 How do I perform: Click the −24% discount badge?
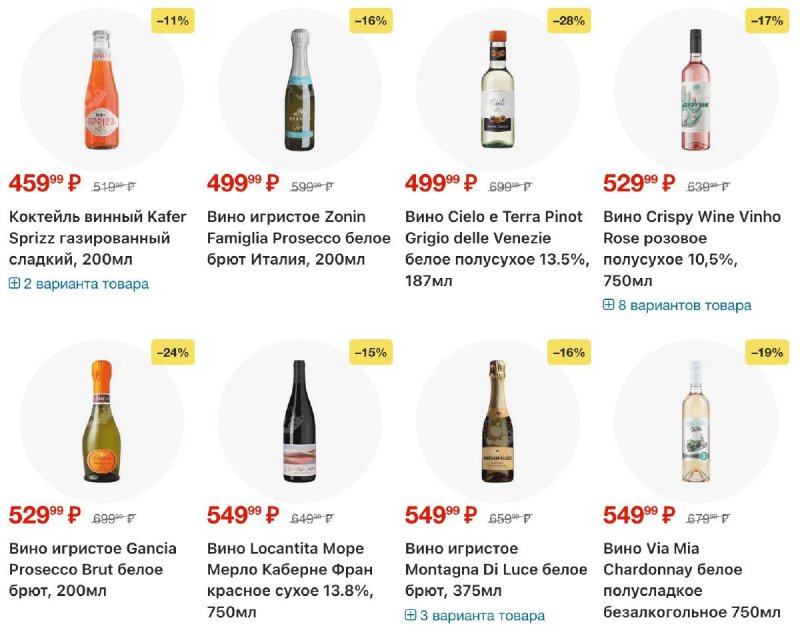click(172, 352)
